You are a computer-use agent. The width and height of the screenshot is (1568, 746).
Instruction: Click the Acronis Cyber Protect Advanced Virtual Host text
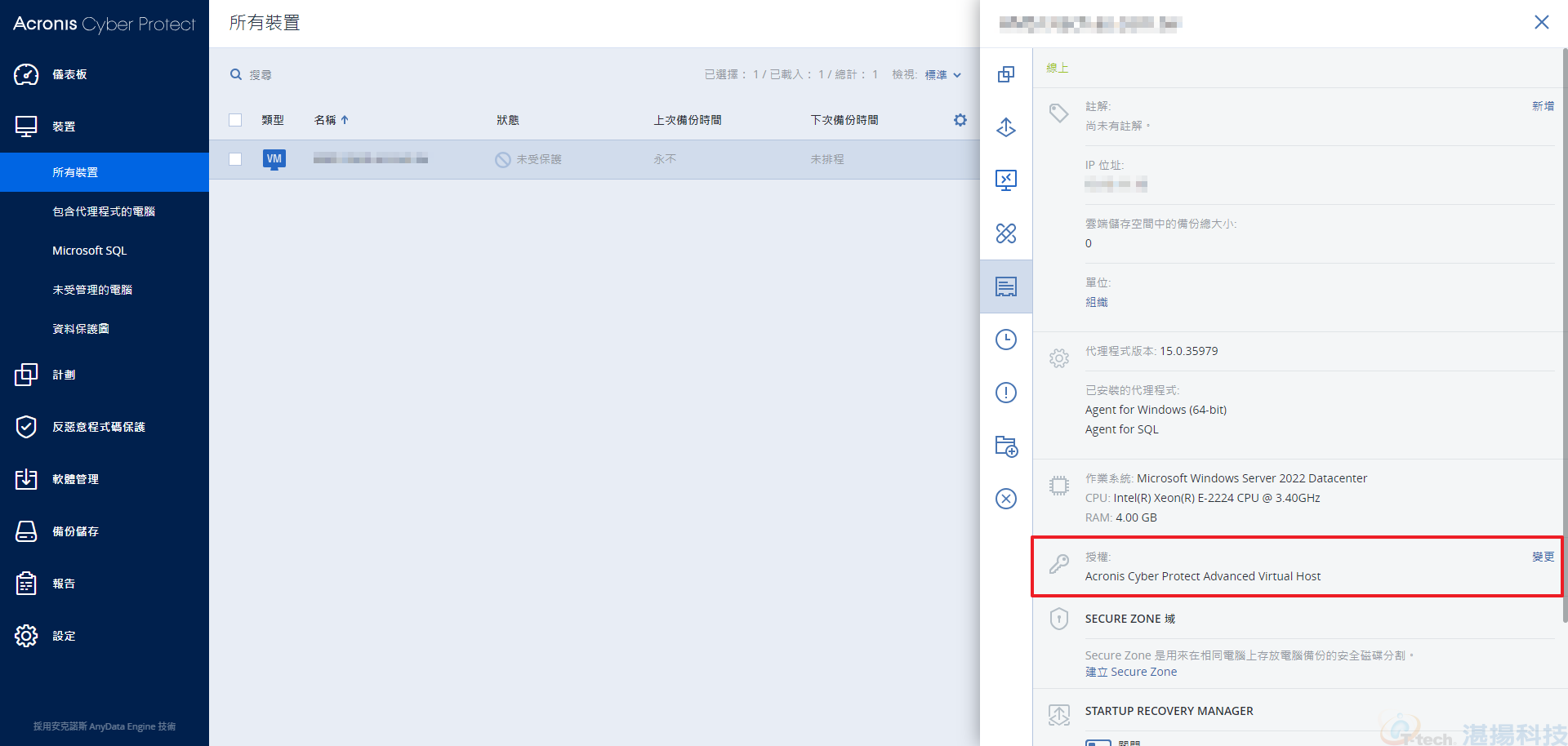1203,576
